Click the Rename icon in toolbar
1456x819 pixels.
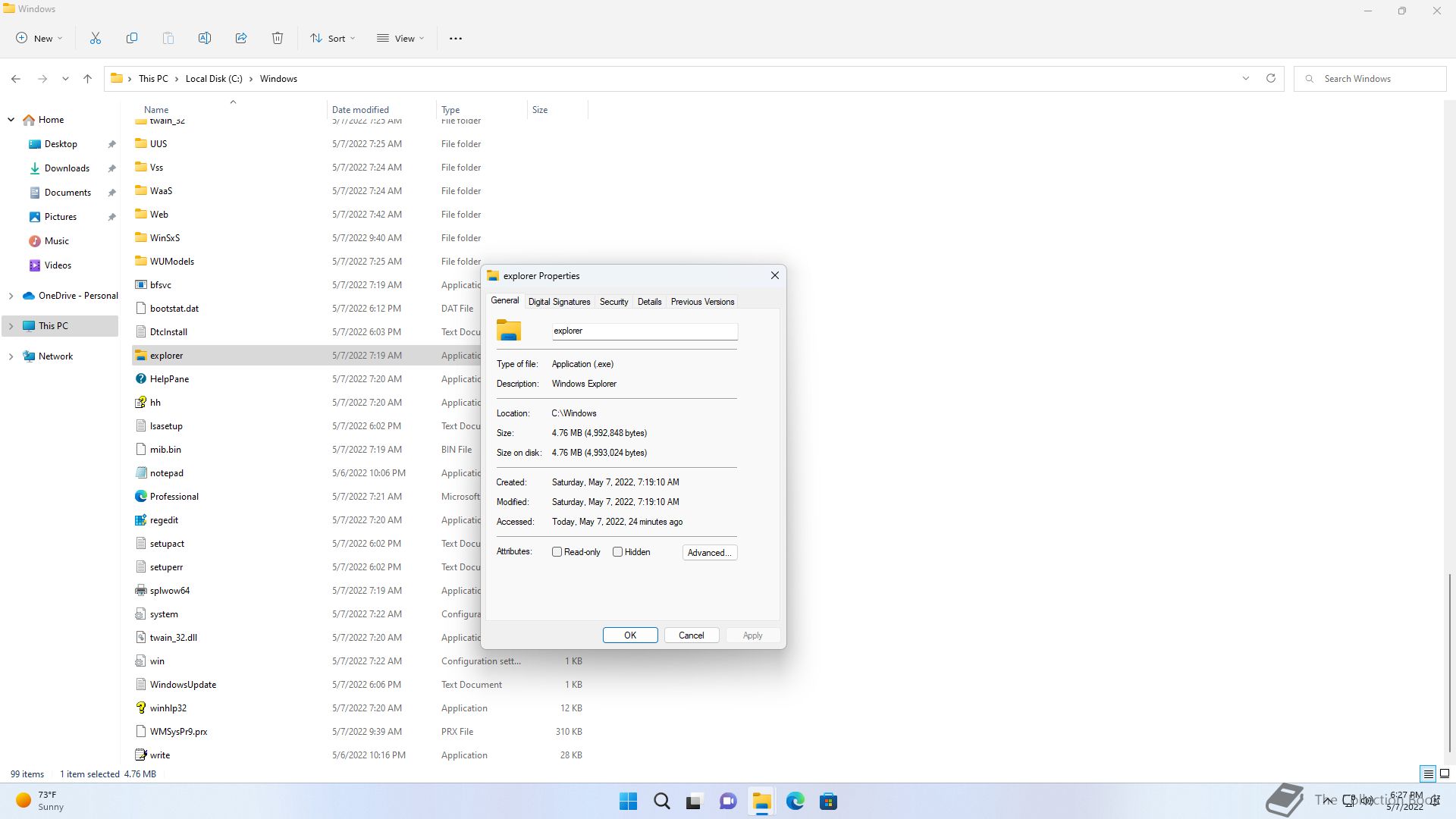tap(205, 38)
